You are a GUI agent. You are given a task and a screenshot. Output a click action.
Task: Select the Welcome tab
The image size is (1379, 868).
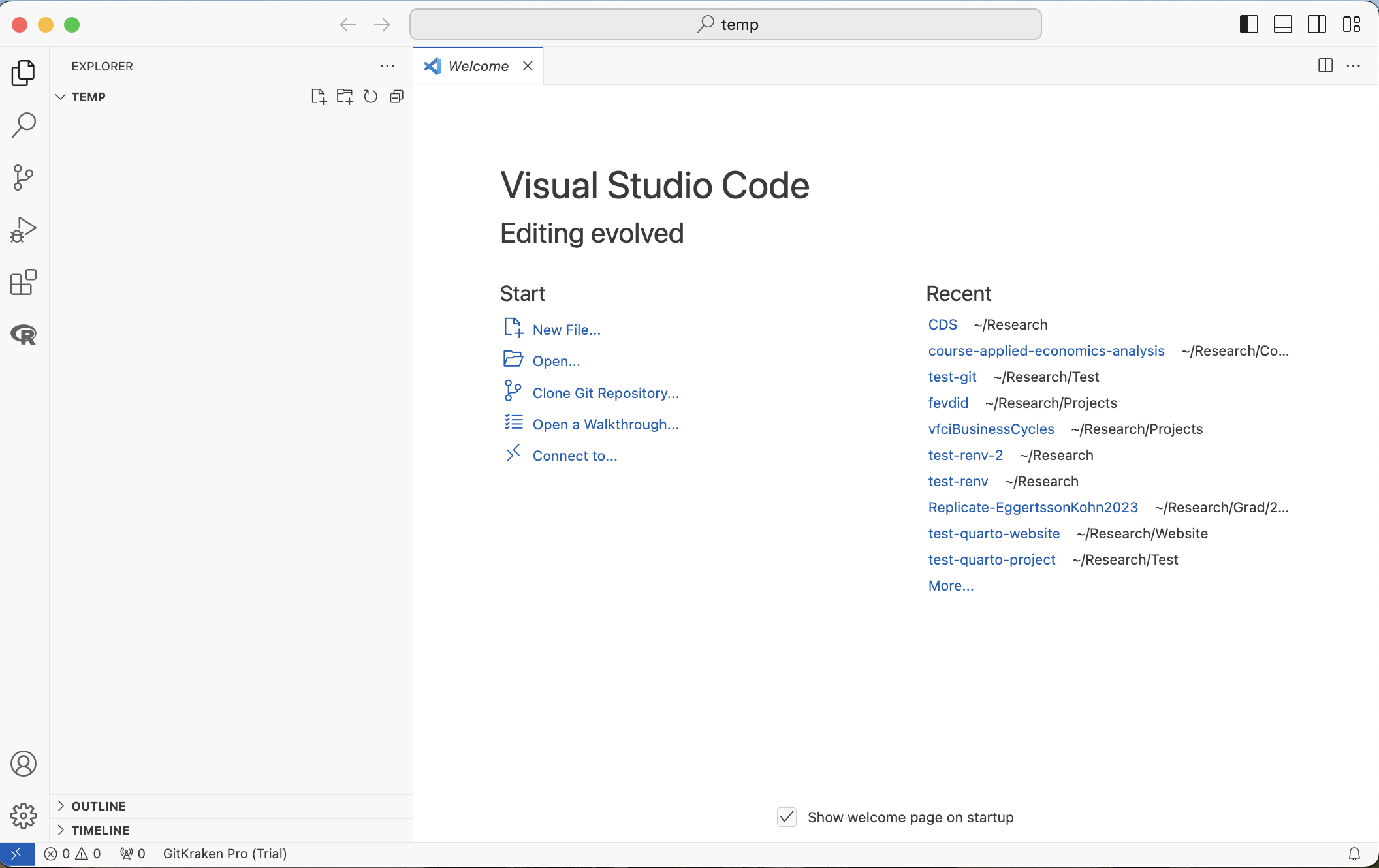point(477,66)
